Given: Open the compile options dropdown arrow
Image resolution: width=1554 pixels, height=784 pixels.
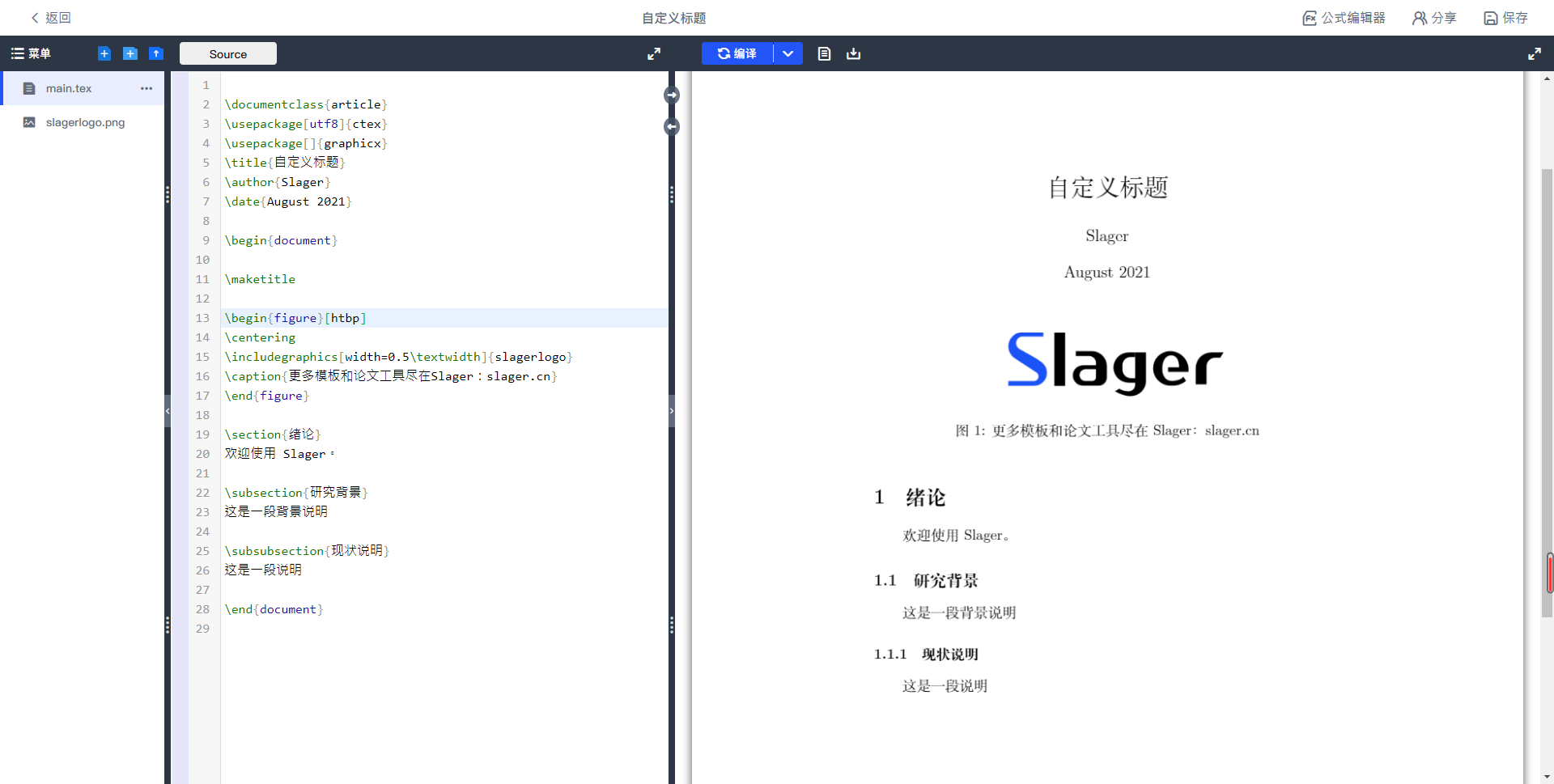Looking at the screenshot, I should (x=788, y=53).
